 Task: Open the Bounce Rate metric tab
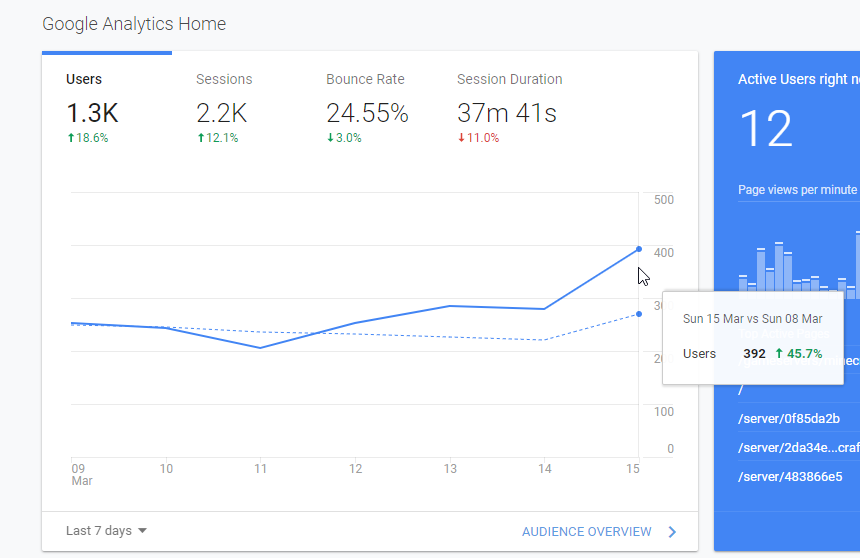[366, 107]
